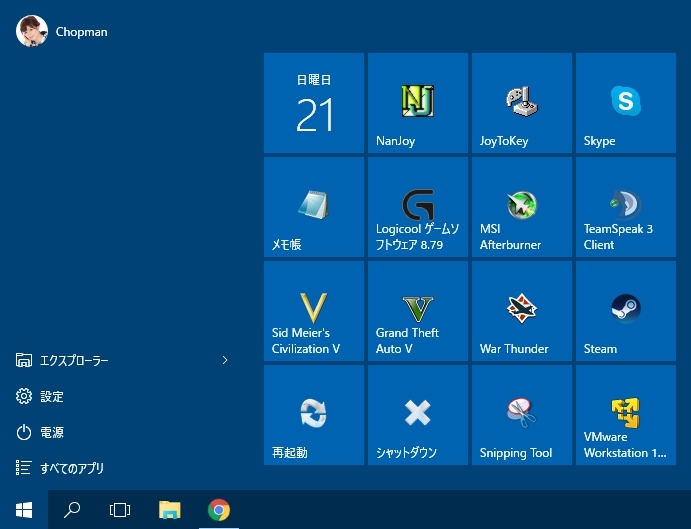Open the Skype tile
Image resolution: width=691 pixels, height=529 pixels.
(625, 103)
